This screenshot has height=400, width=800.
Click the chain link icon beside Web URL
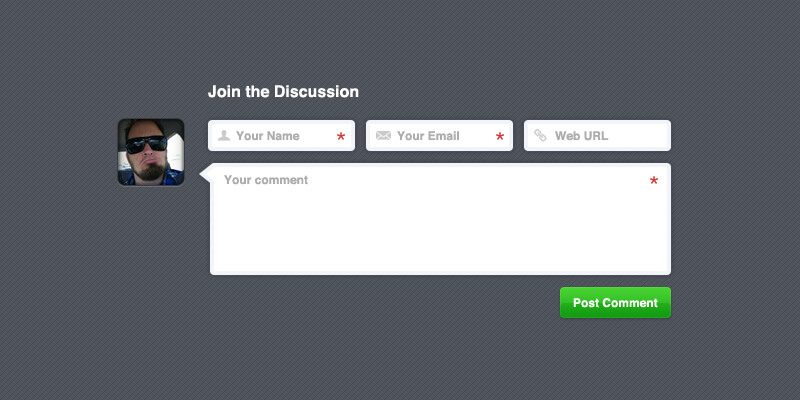(540, 136)
